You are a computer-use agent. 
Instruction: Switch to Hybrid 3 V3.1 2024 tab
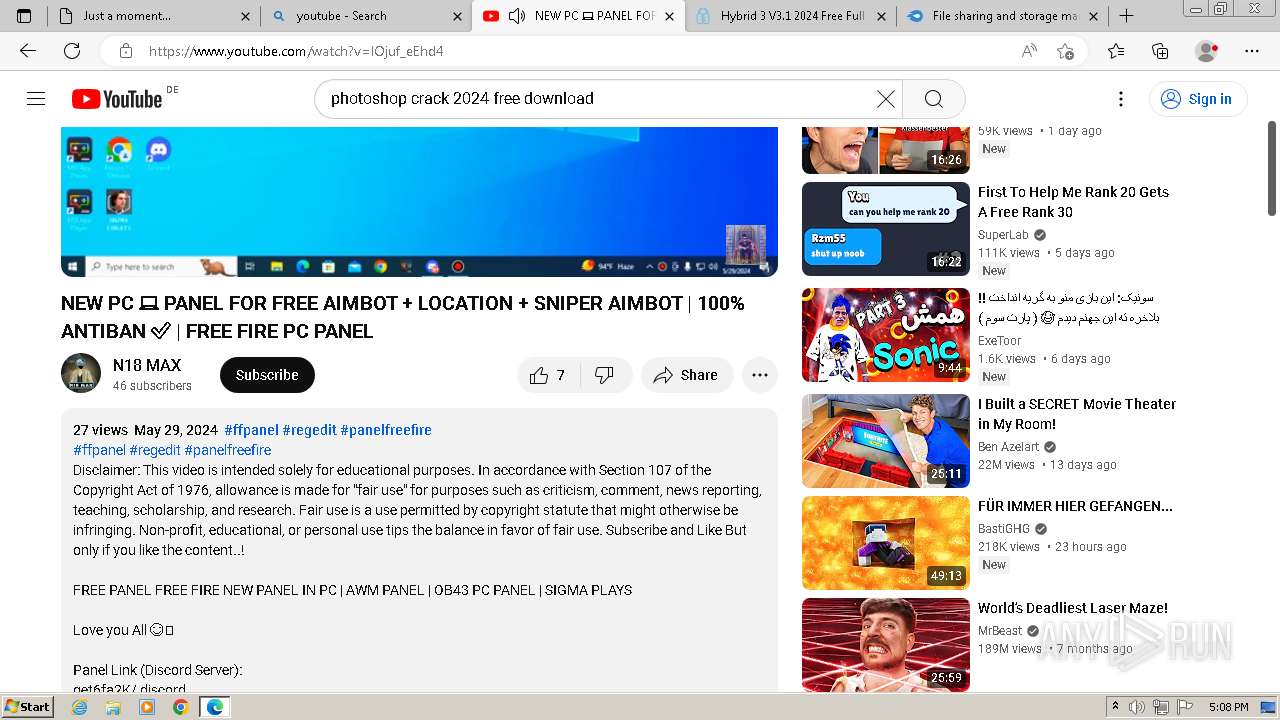coord(790,16)
